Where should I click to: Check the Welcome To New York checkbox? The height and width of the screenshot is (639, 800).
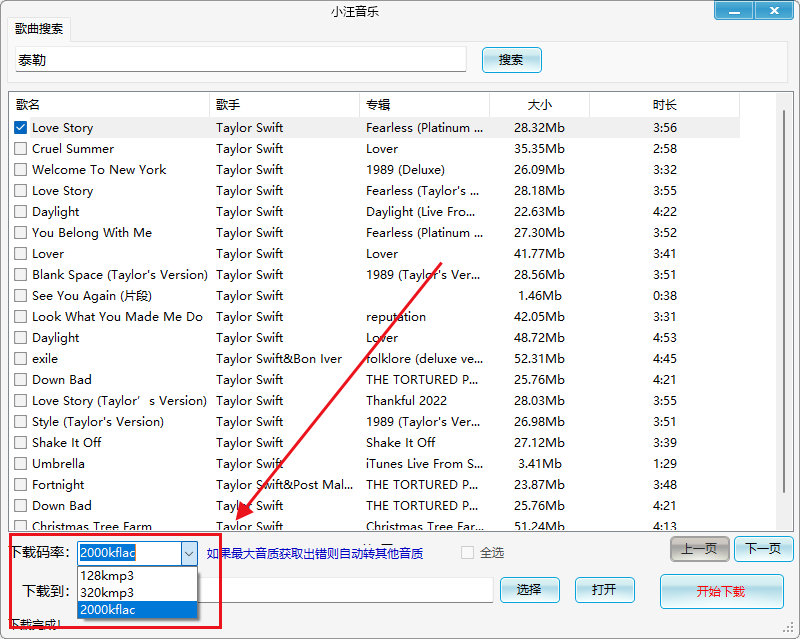coord(20,169)
